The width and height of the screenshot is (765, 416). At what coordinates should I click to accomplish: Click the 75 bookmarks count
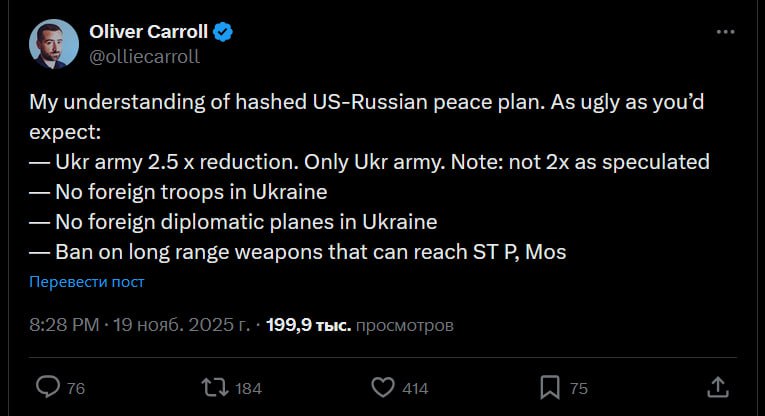[579, 388]
